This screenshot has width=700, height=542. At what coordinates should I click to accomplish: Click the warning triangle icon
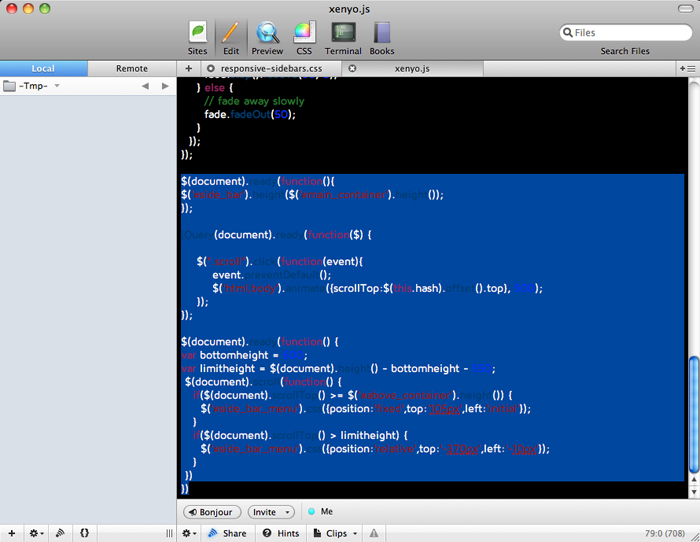pos(374,533)
